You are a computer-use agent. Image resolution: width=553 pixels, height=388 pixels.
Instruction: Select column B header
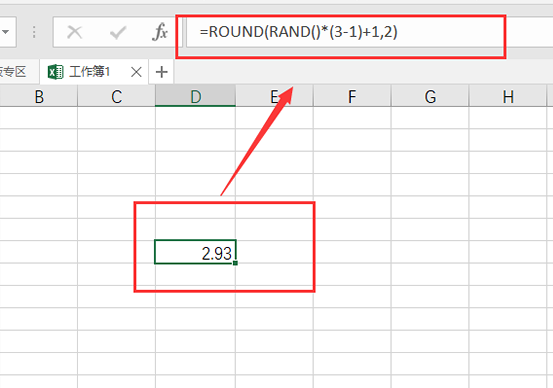click(39, 96)
